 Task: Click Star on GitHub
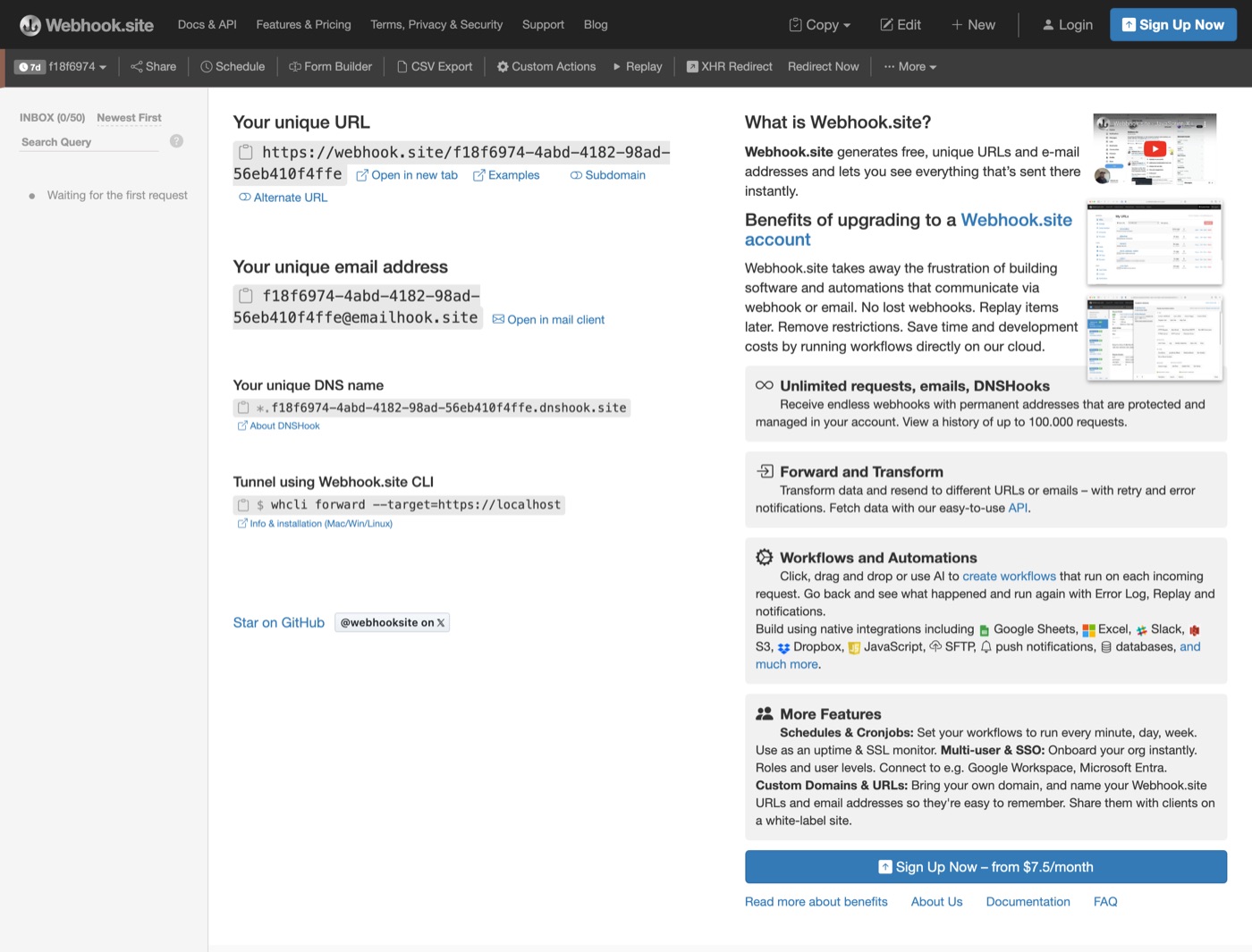pyautogui.click(x=279, y=623)
